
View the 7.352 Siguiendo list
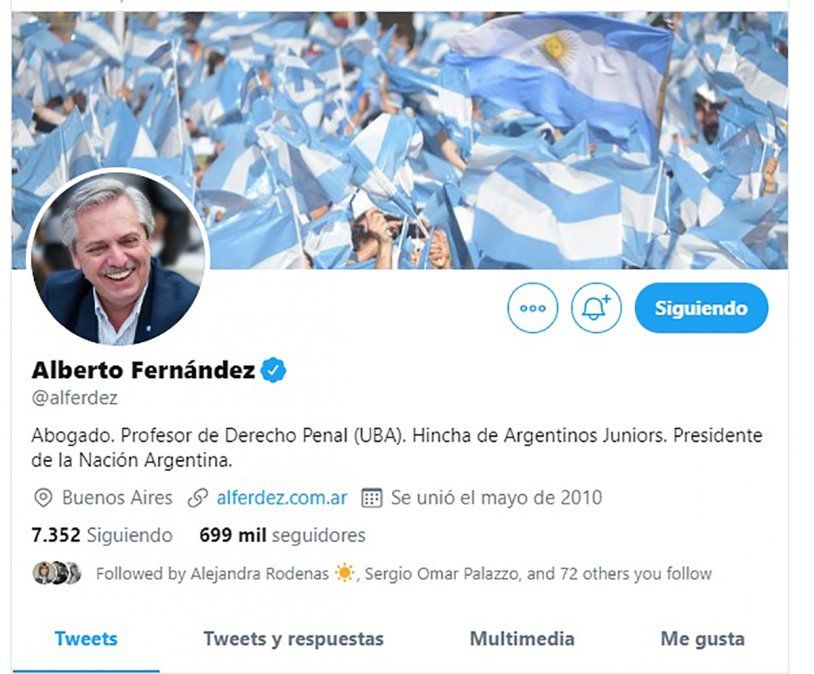point(102,535)
